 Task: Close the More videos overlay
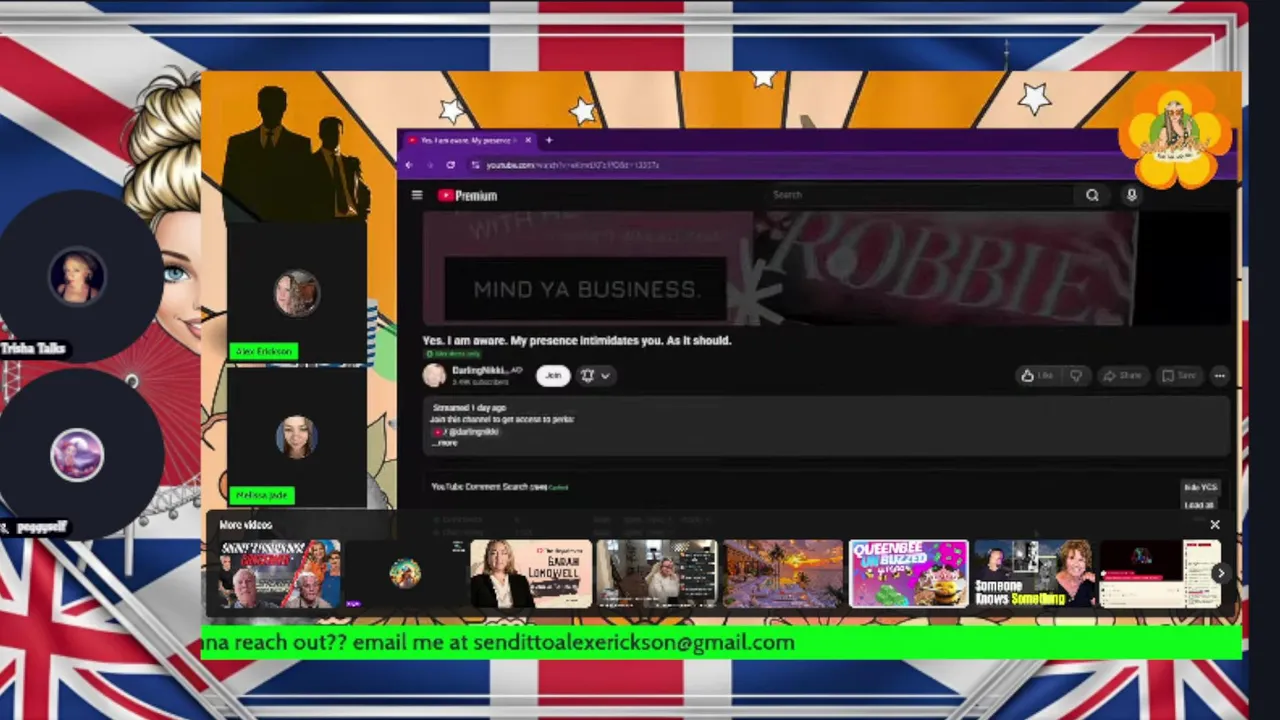pyautogui.click(x=1215, y=525)
